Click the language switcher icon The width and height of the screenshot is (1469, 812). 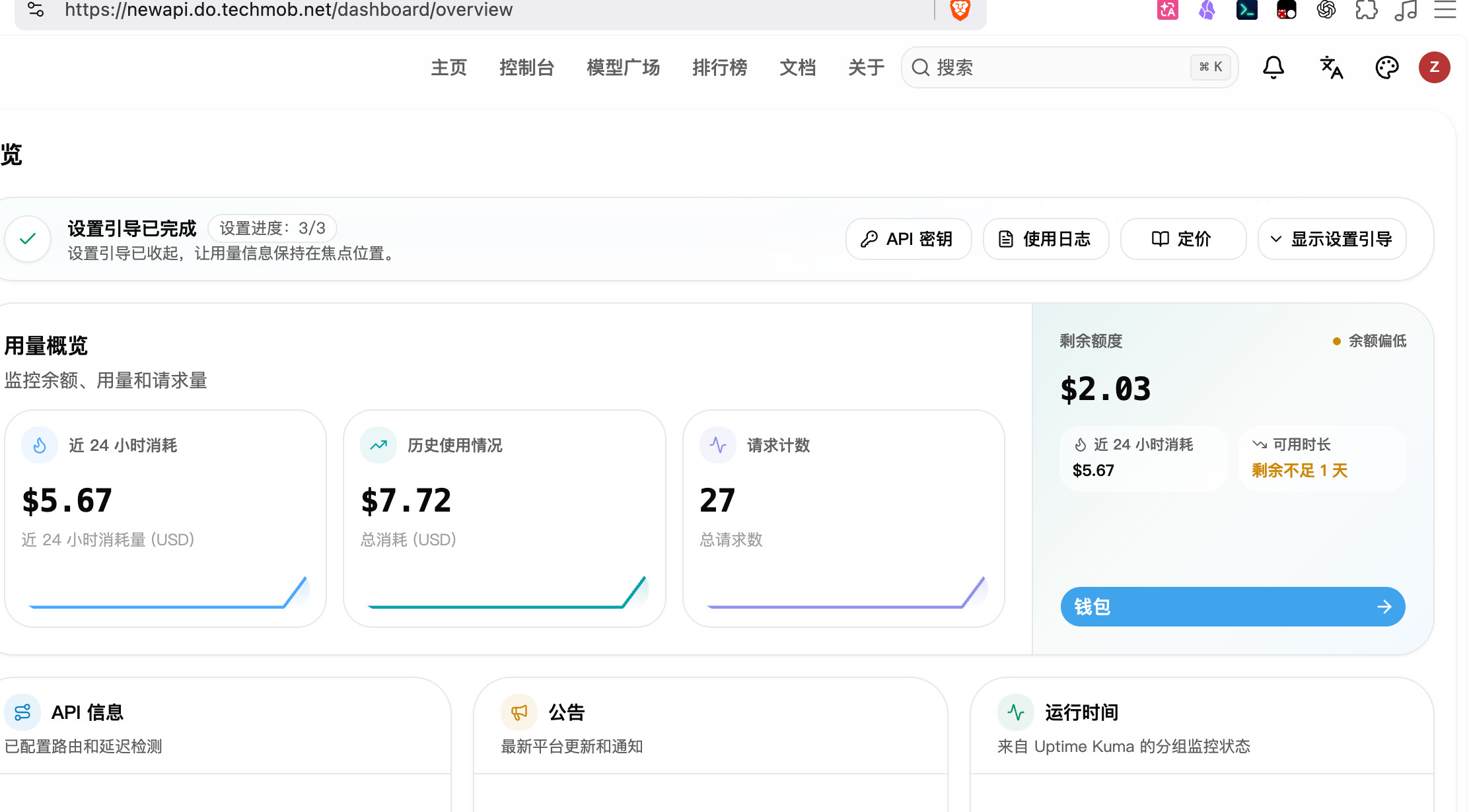tap(1331, 67)
